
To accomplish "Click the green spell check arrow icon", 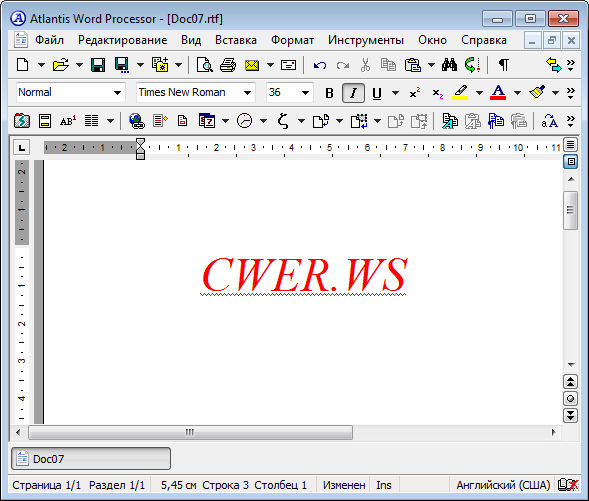I will point(472,65).
